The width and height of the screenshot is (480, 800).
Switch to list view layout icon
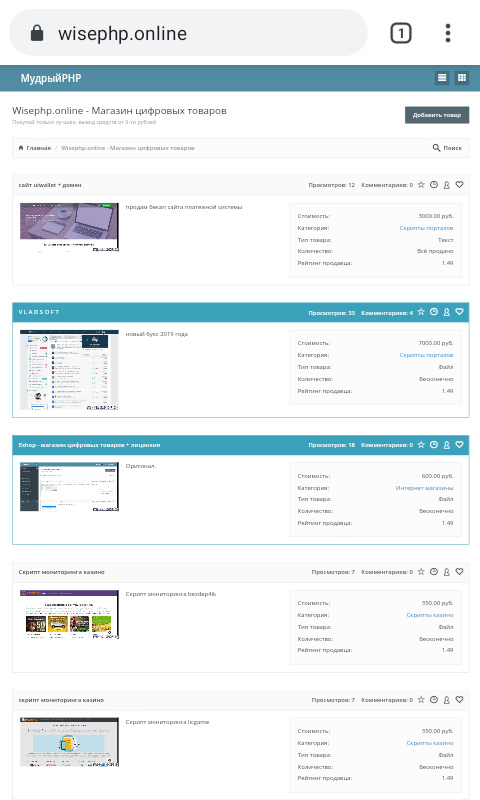click(442, 78)
